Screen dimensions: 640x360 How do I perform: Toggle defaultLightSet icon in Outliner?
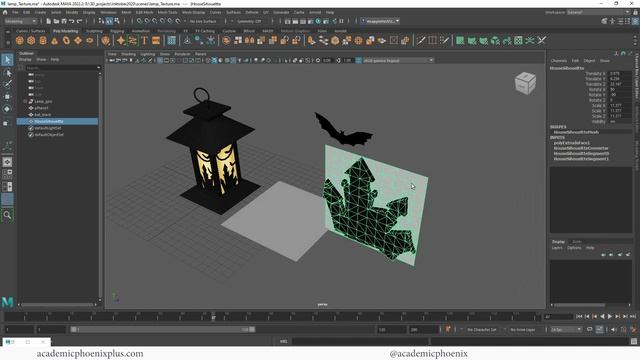[x=31, y=128]
